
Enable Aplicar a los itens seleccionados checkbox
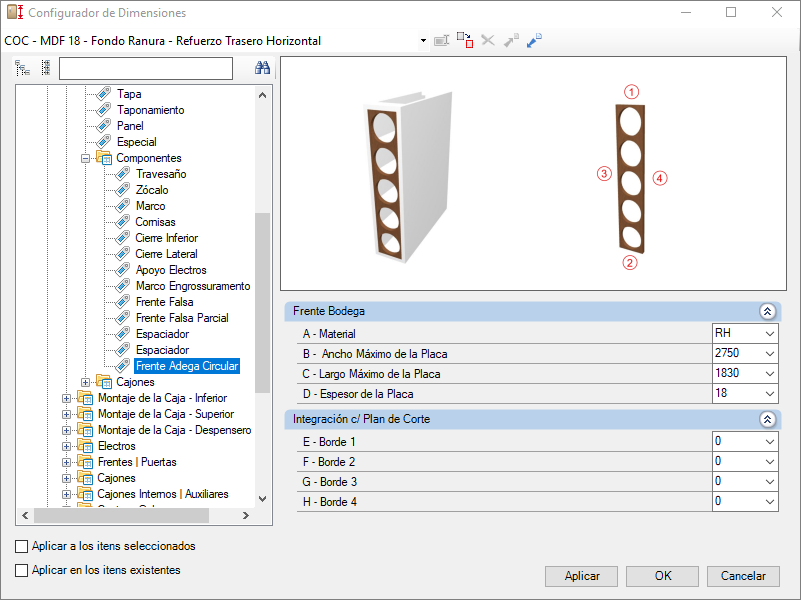click(21, 546)
